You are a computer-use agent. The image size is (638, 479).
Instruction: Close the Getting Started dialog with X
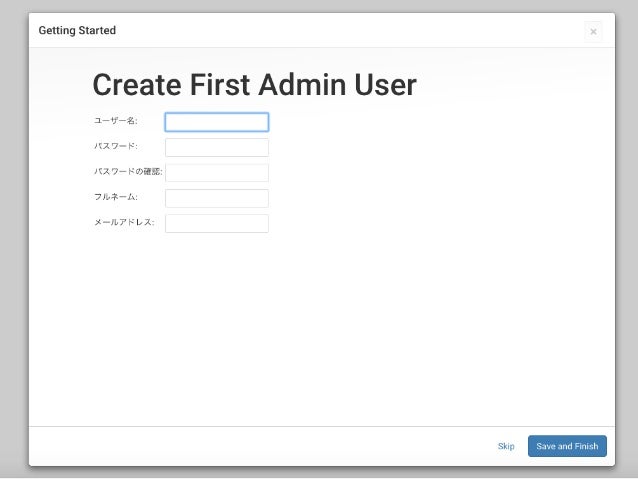click(593, 31)
